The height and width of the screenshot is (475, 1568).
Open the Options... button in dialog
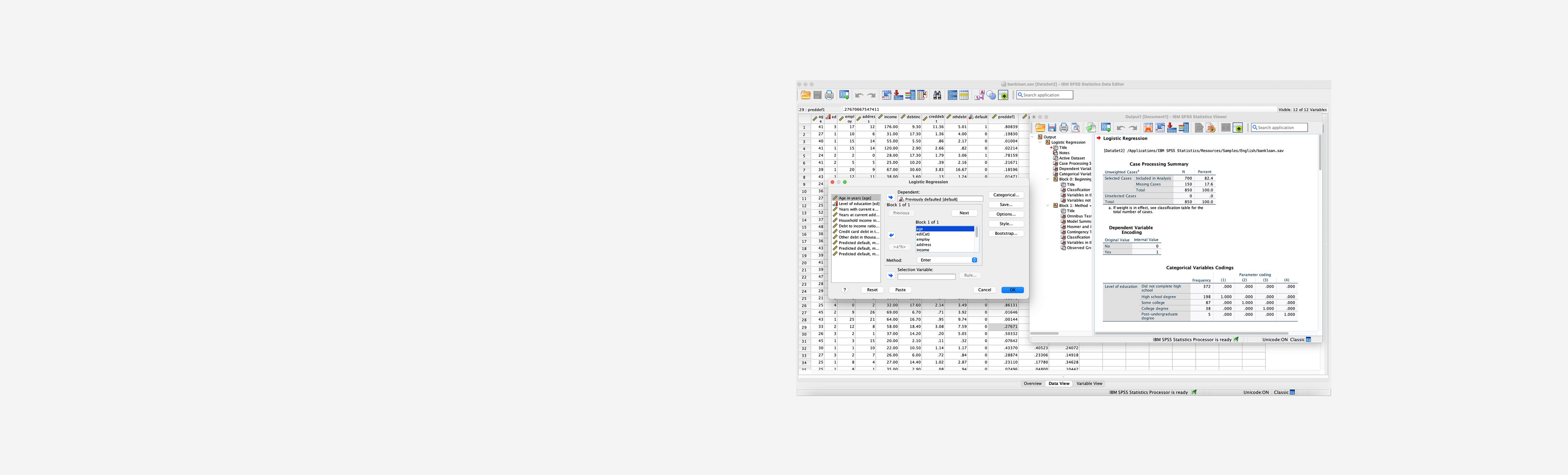pyautogui.click(x=1006, y=214)
